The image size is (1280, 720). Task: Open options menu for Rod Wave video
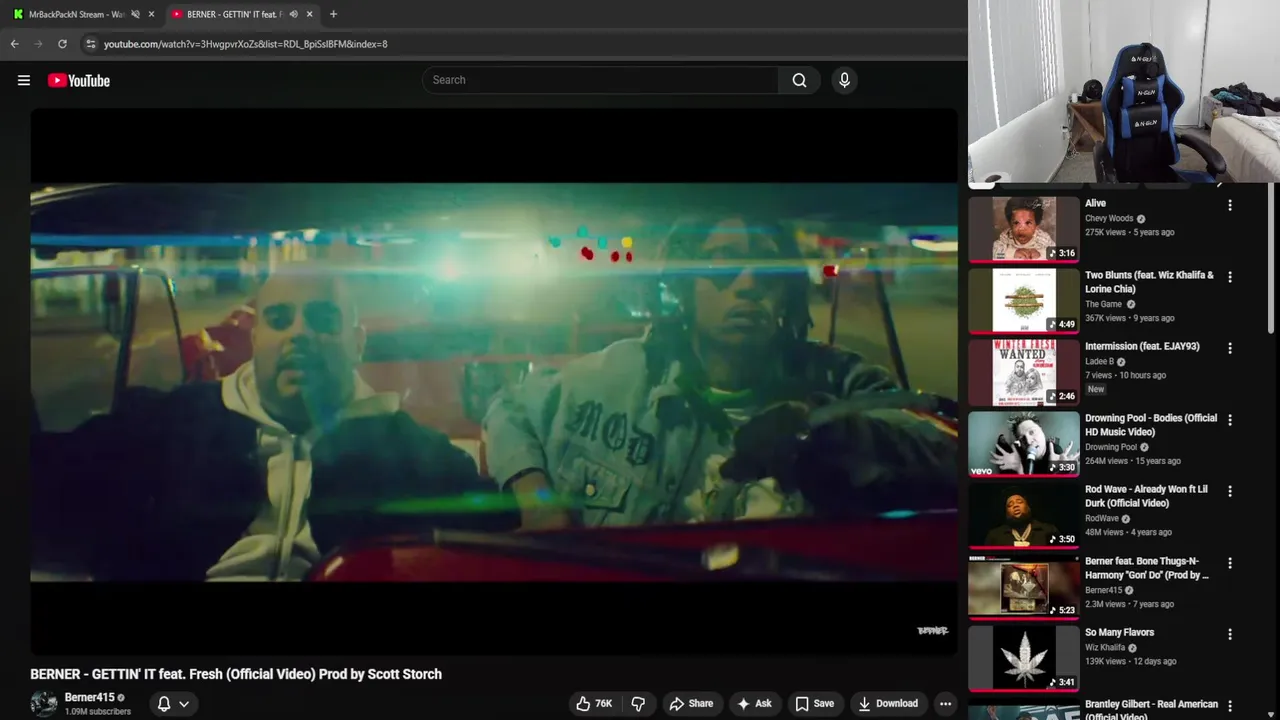pos(1230,491)
